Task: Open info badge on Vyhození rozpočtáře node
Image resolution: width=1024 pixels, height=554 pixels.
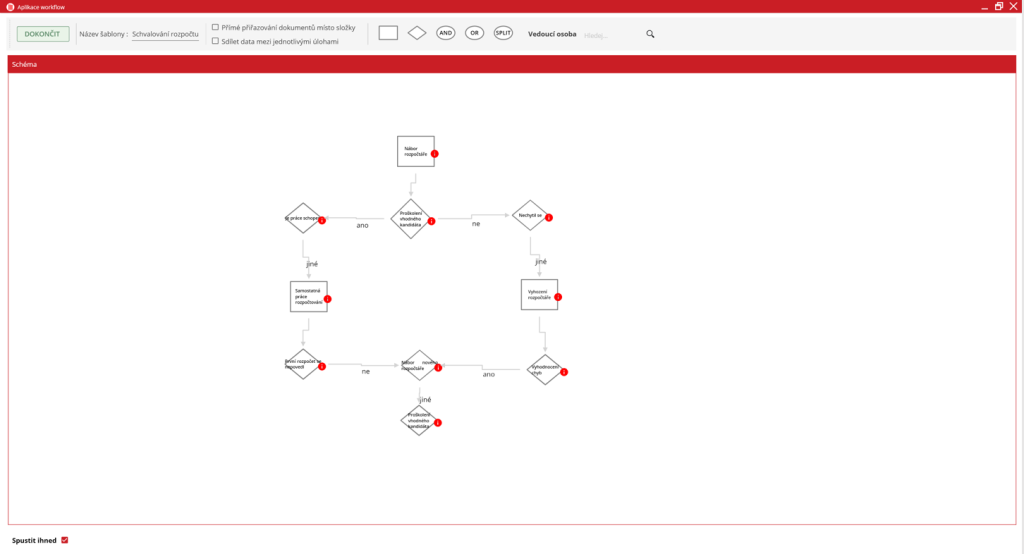Action: 558,297
